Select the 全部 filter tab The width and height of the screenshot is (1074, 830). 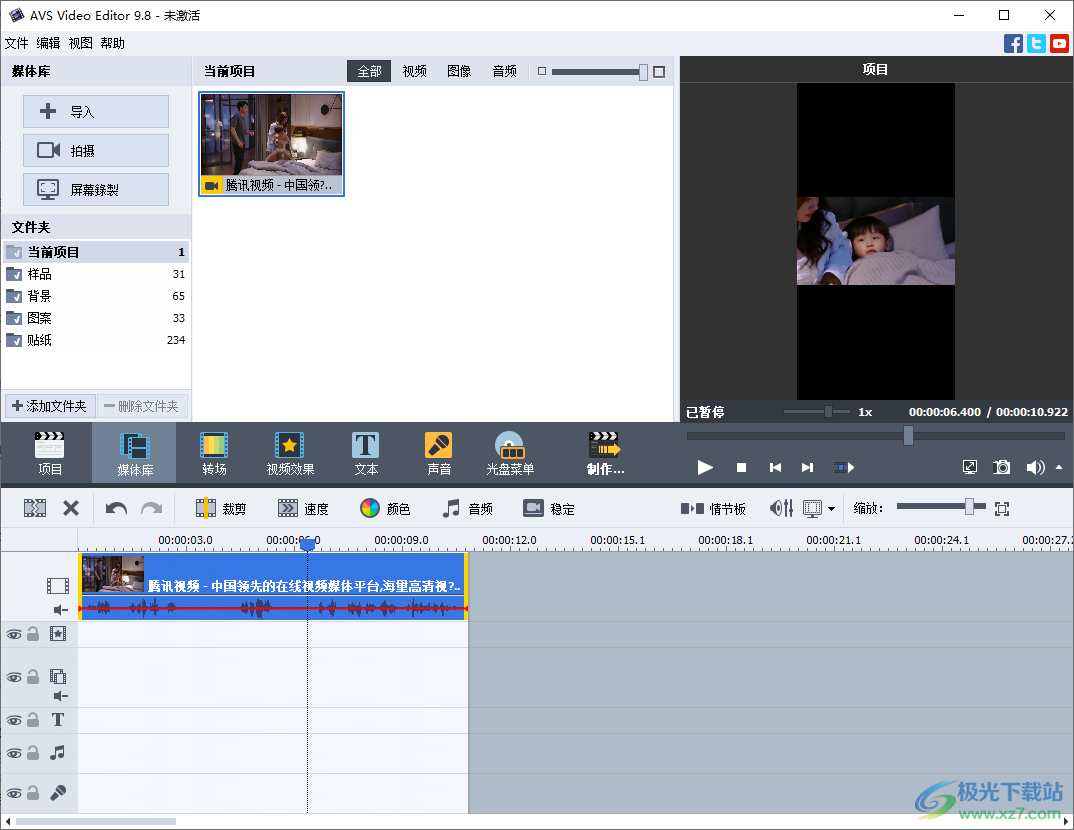[x=369, y=71]
